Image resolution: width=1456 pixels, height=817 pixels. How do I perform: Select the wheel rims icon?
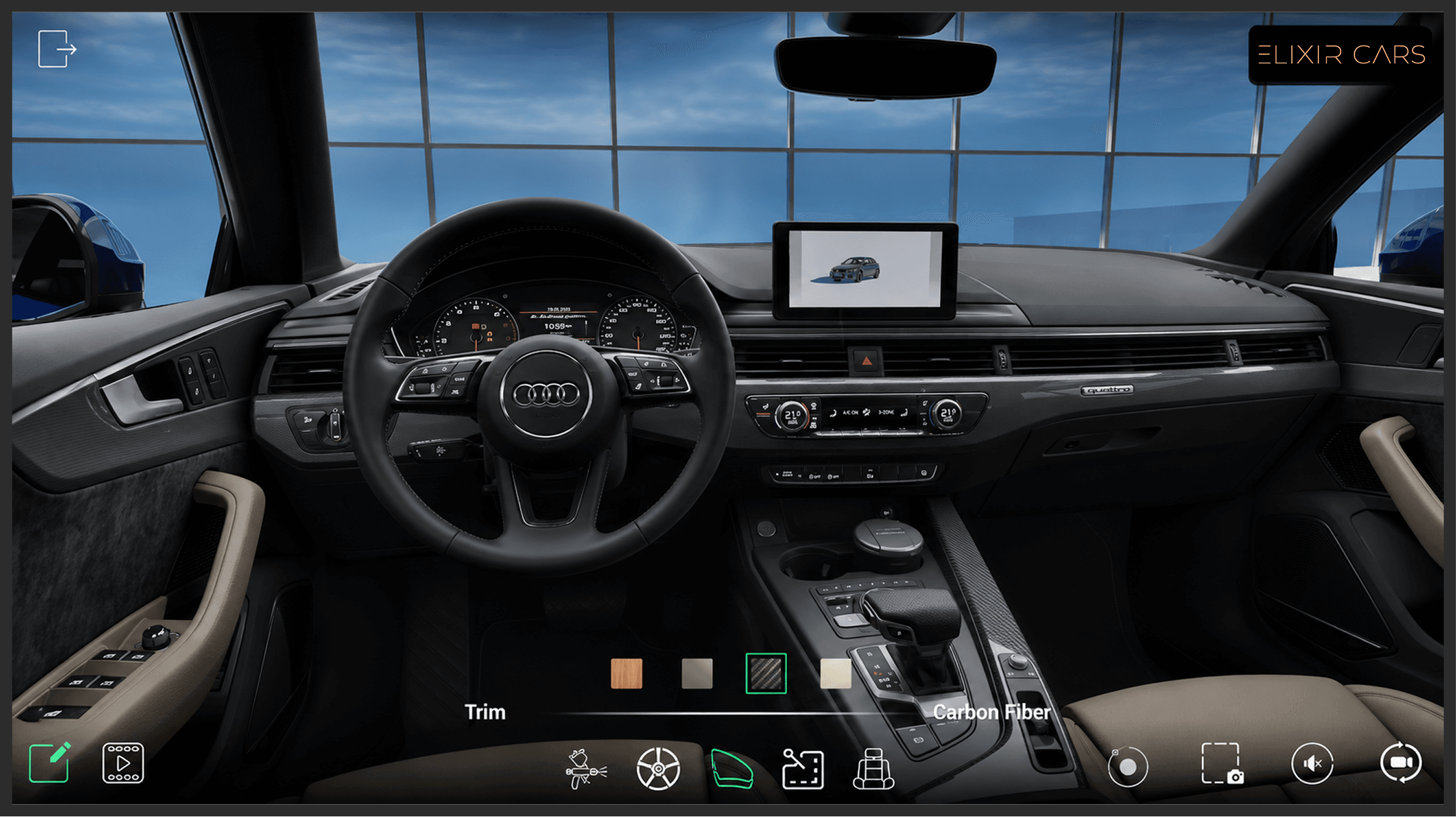point(658,768)
